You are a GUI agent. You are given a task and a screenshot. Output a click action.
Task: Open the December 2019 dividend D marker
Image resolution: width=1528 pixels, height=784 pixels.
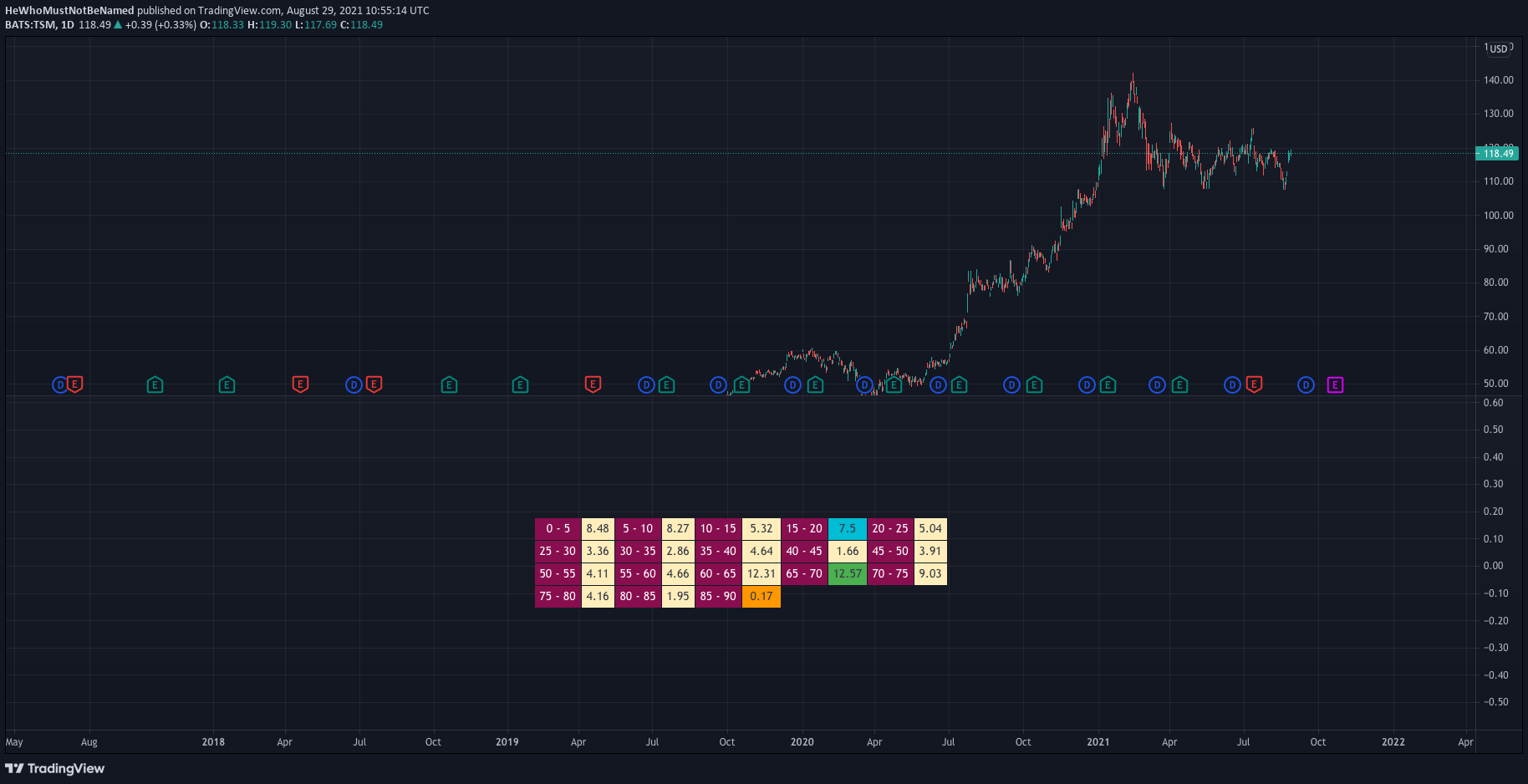[x=792, y=385]
